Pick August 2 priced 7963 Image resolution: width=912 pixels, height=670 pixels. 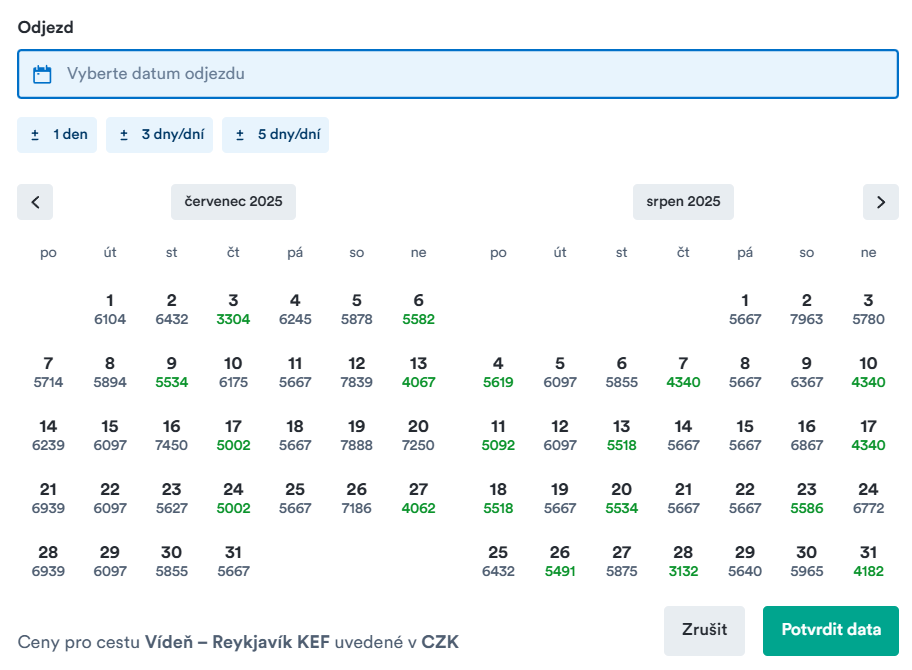[x=806, y=309]
